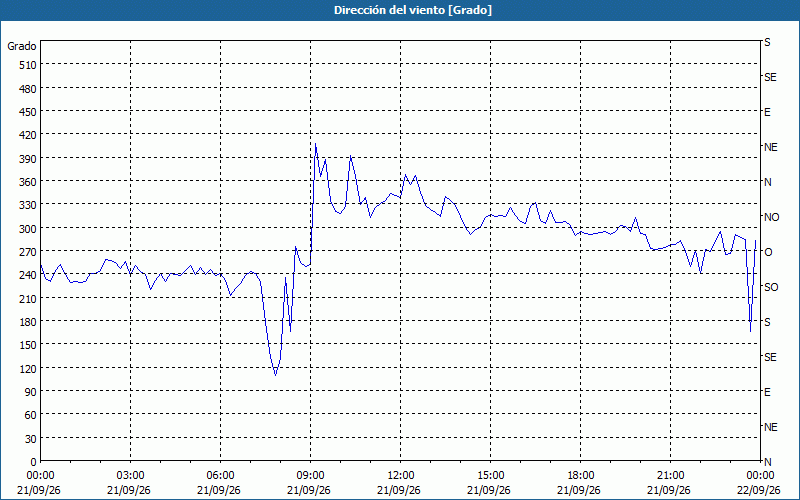Click the 180 degree label on left axis
This screenshot has height=500, width=800.
(29, 322)
